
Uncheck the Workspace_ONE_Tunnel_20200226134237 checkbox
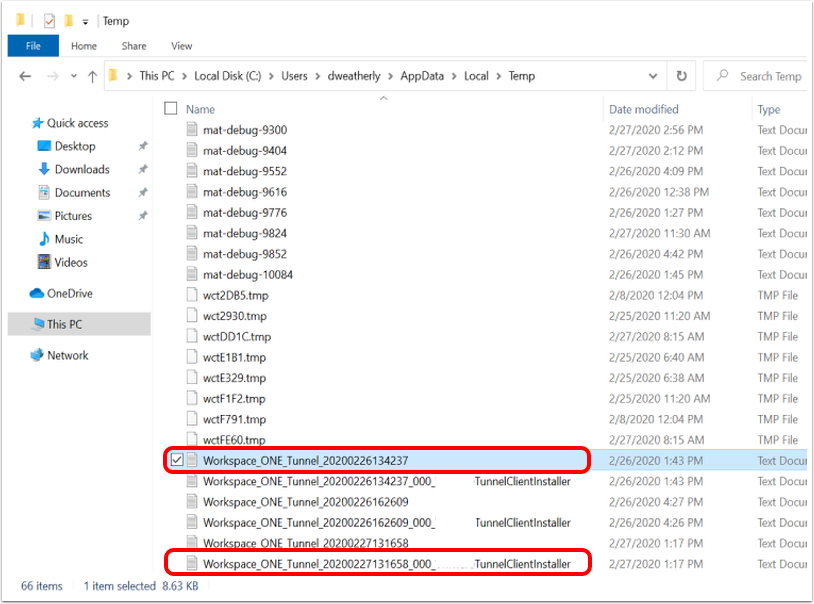pos(177,460)
